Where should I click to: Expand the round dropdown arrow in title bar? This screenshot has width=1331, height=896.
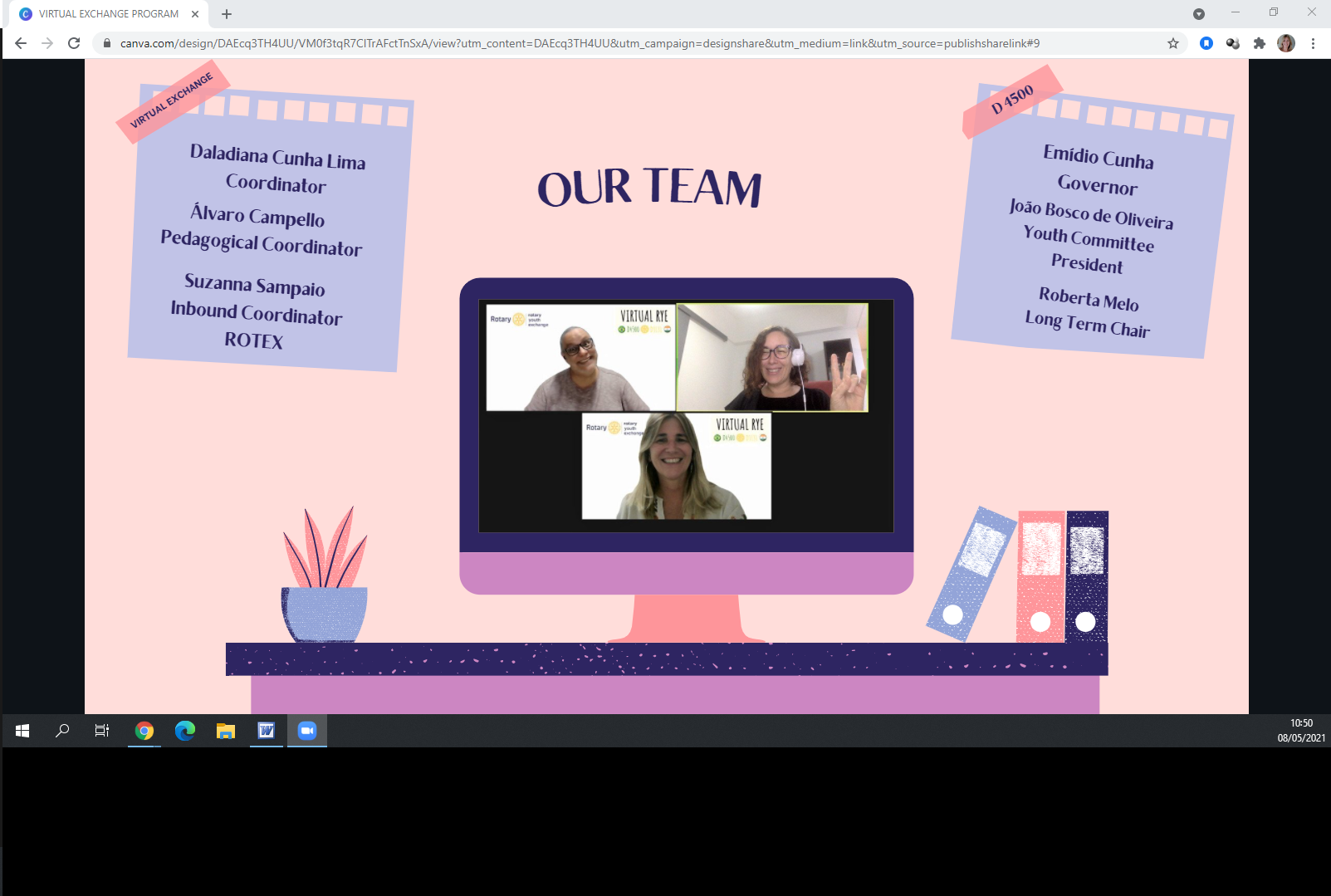pos(1199,13)
